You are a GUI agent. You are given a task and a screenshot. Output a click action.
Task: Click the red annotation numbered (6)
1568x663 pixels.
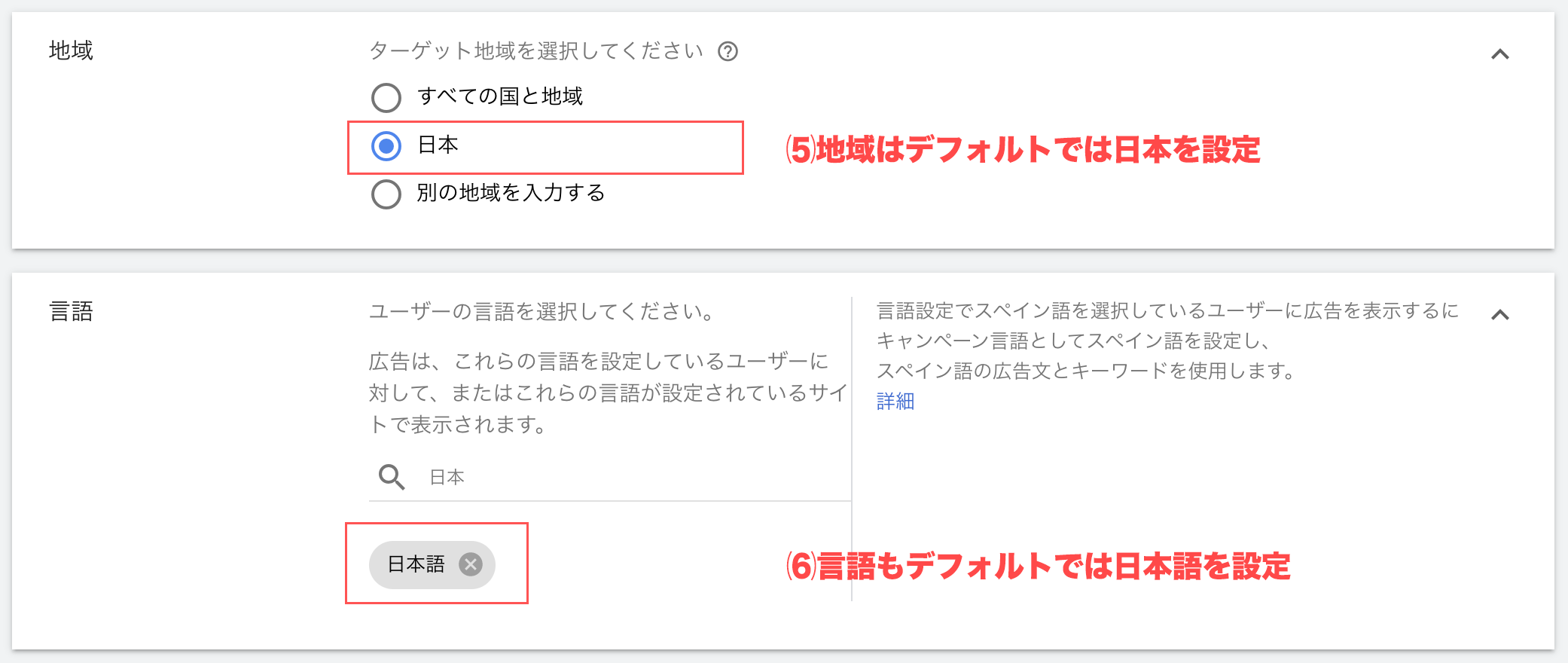(x=1037, y=566)
